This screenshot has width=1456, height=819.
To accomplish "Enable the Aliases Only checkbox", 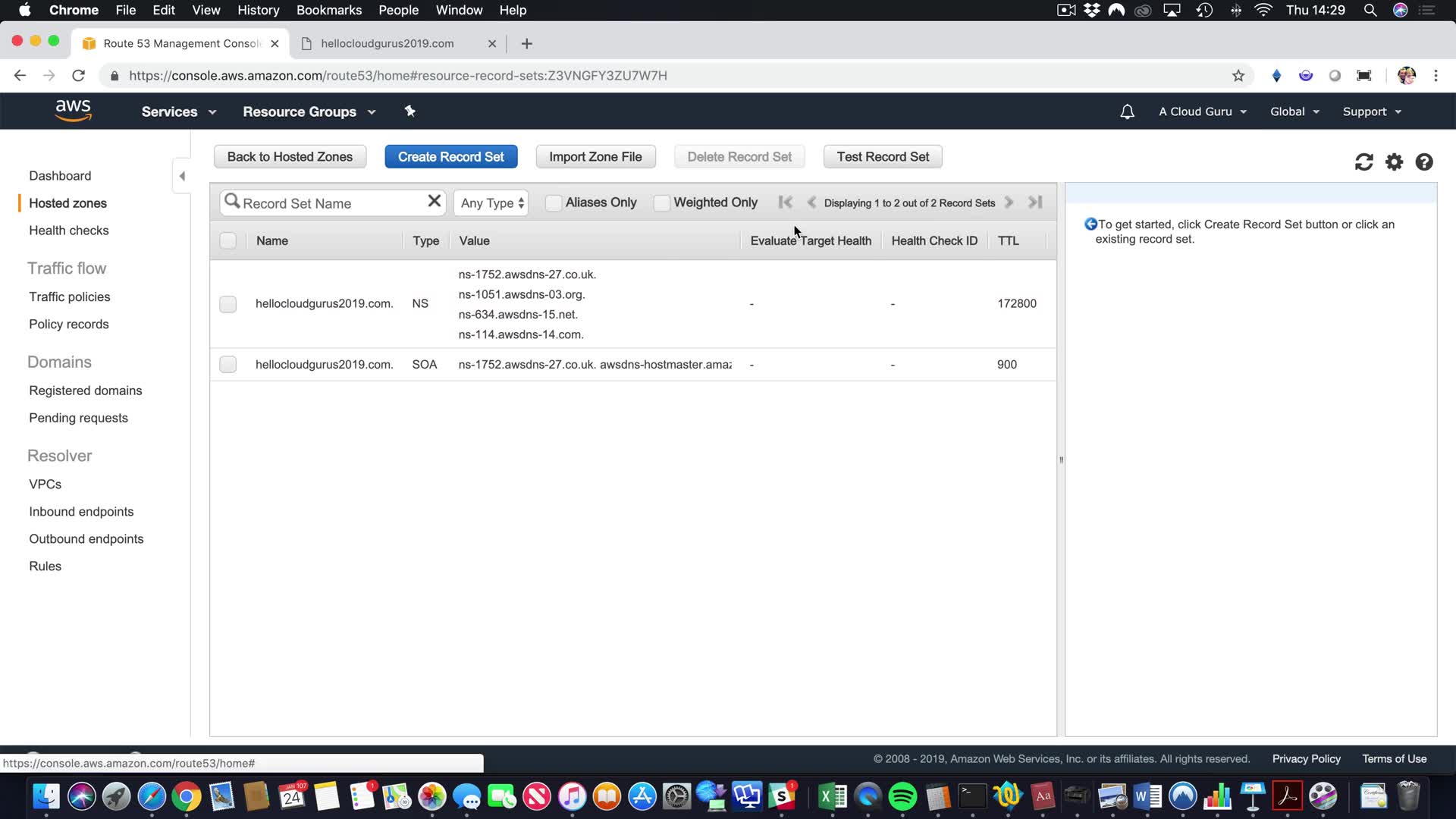I will (554, 202).
